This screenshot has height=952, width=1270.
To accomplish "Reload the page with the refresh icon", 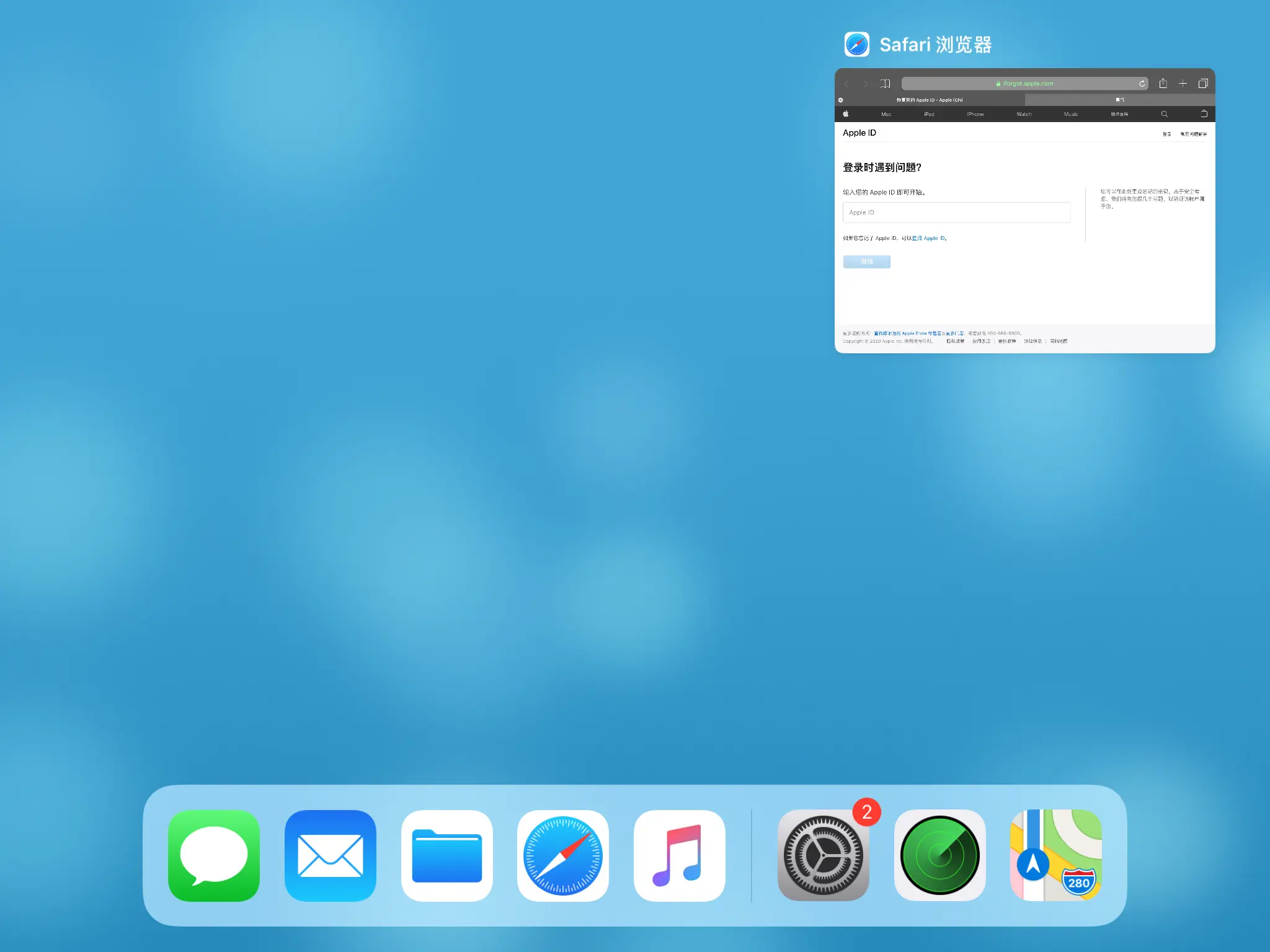I will (x=1142, y=84).
